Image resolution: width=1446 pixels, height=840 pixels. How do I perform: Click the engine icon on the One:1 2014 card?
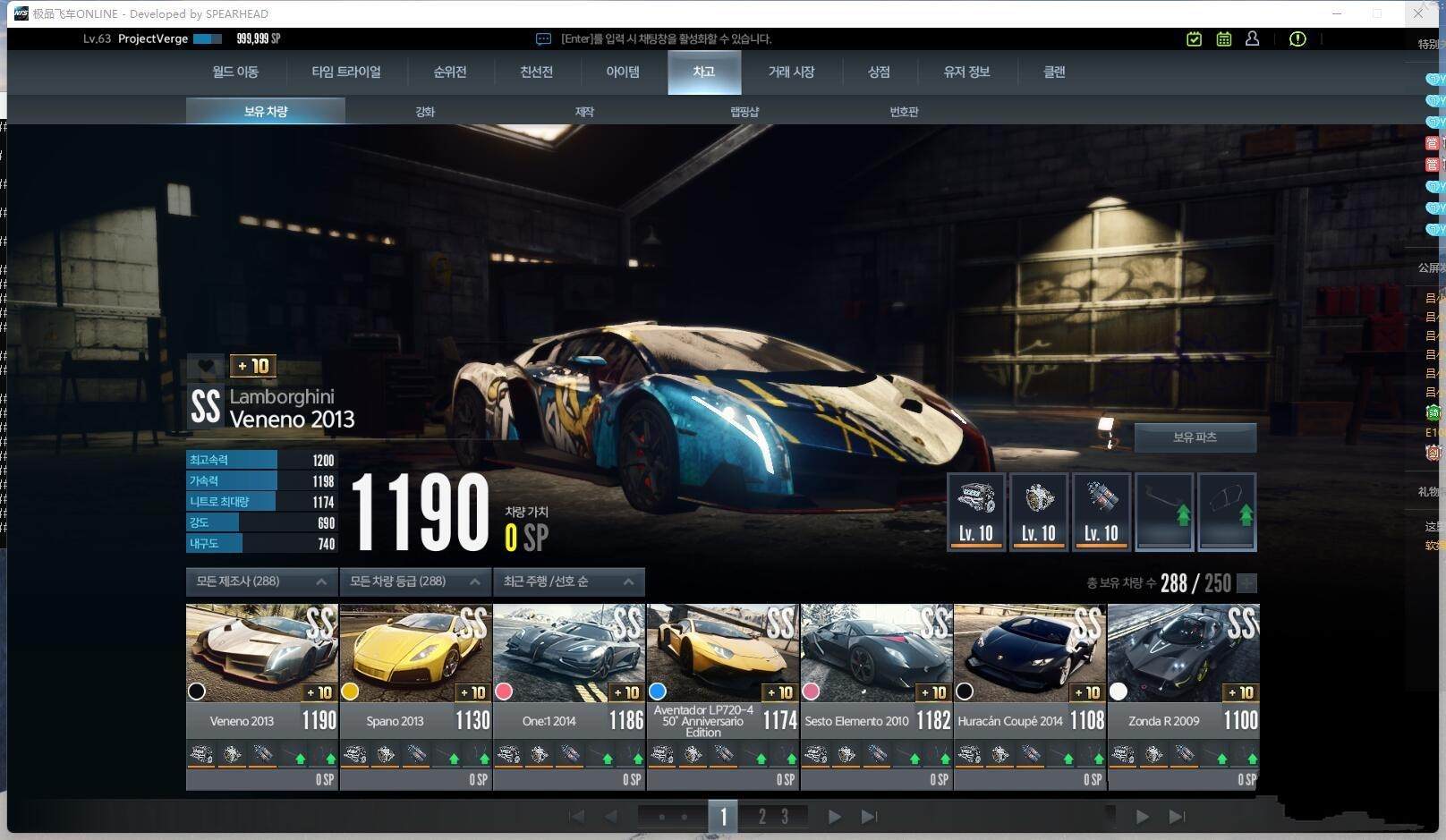(509, 756)
